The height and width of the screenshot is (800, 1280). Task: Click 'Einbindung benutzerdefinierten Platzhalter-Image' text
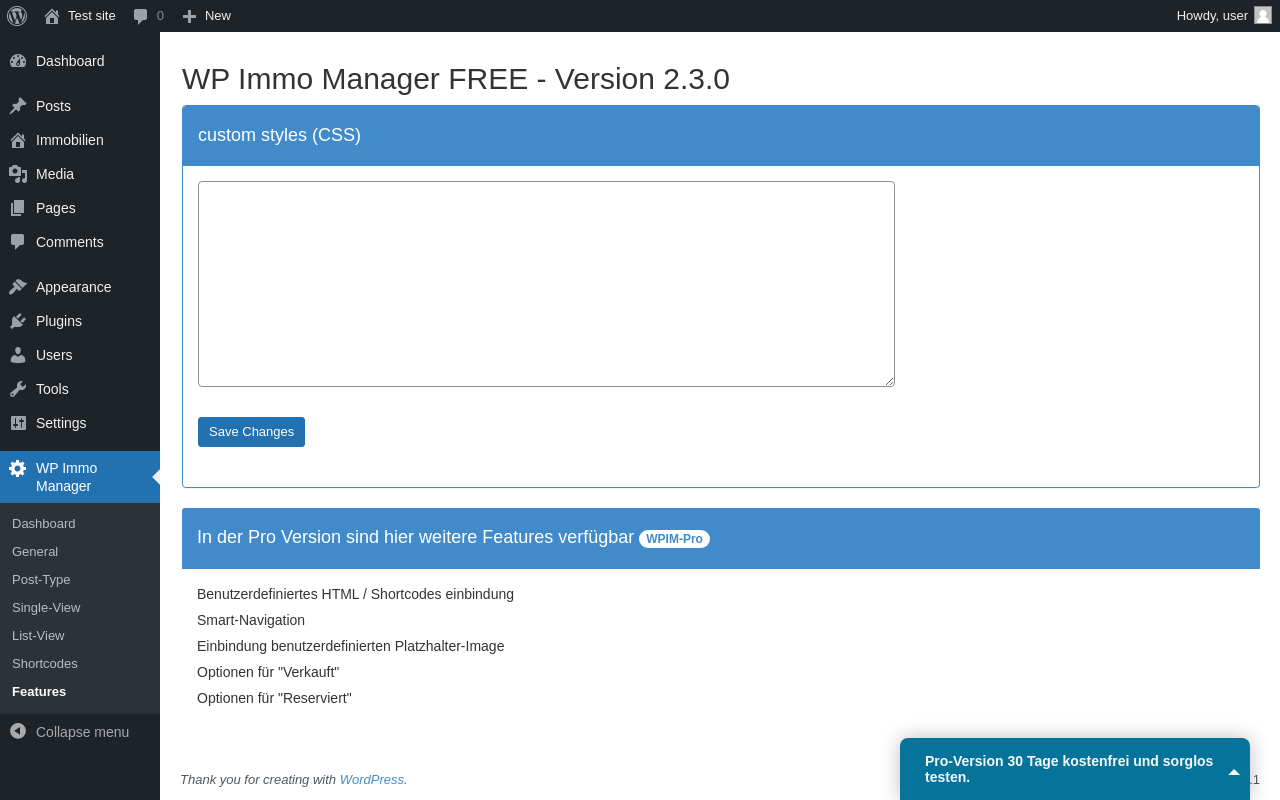[x=351, y=646]
